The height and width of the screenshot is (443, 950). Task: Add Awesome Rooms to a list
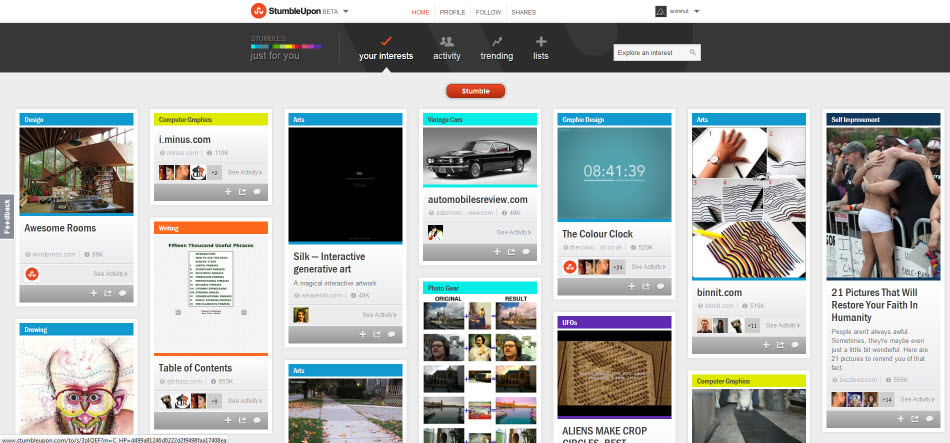(93, 293)
